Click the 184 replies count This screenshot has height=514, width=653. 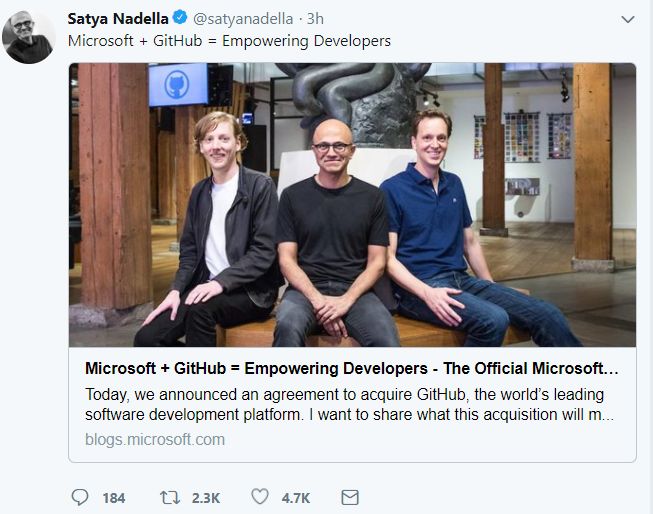(x=114, y=498)
